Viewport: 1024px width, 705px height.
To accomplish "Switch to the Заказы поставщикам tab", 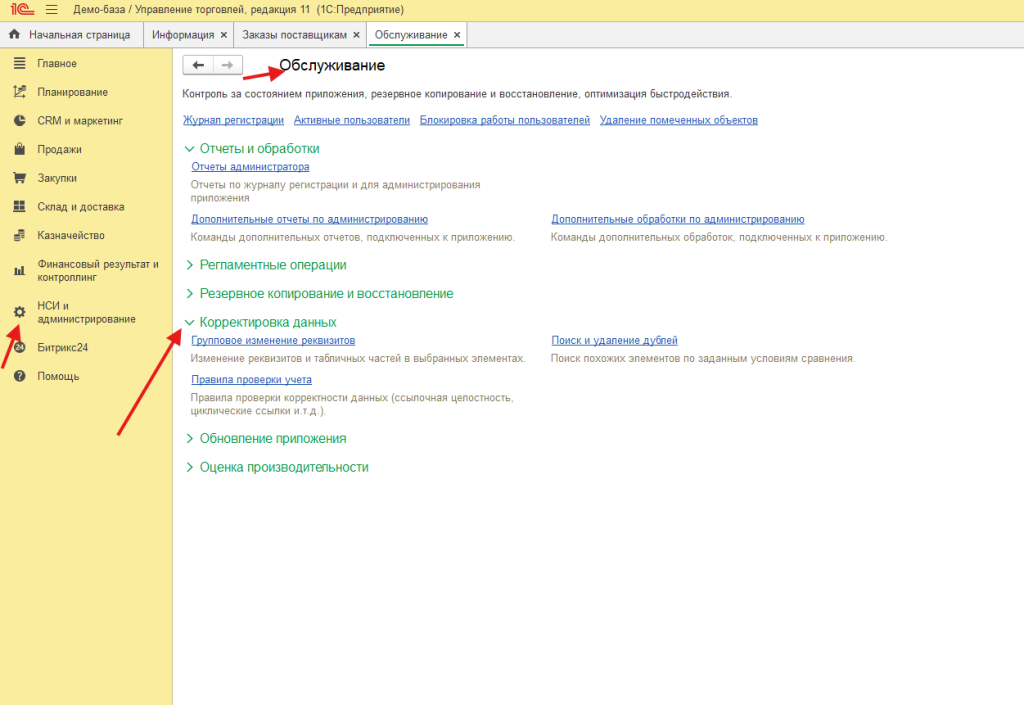I will point(294,35).
